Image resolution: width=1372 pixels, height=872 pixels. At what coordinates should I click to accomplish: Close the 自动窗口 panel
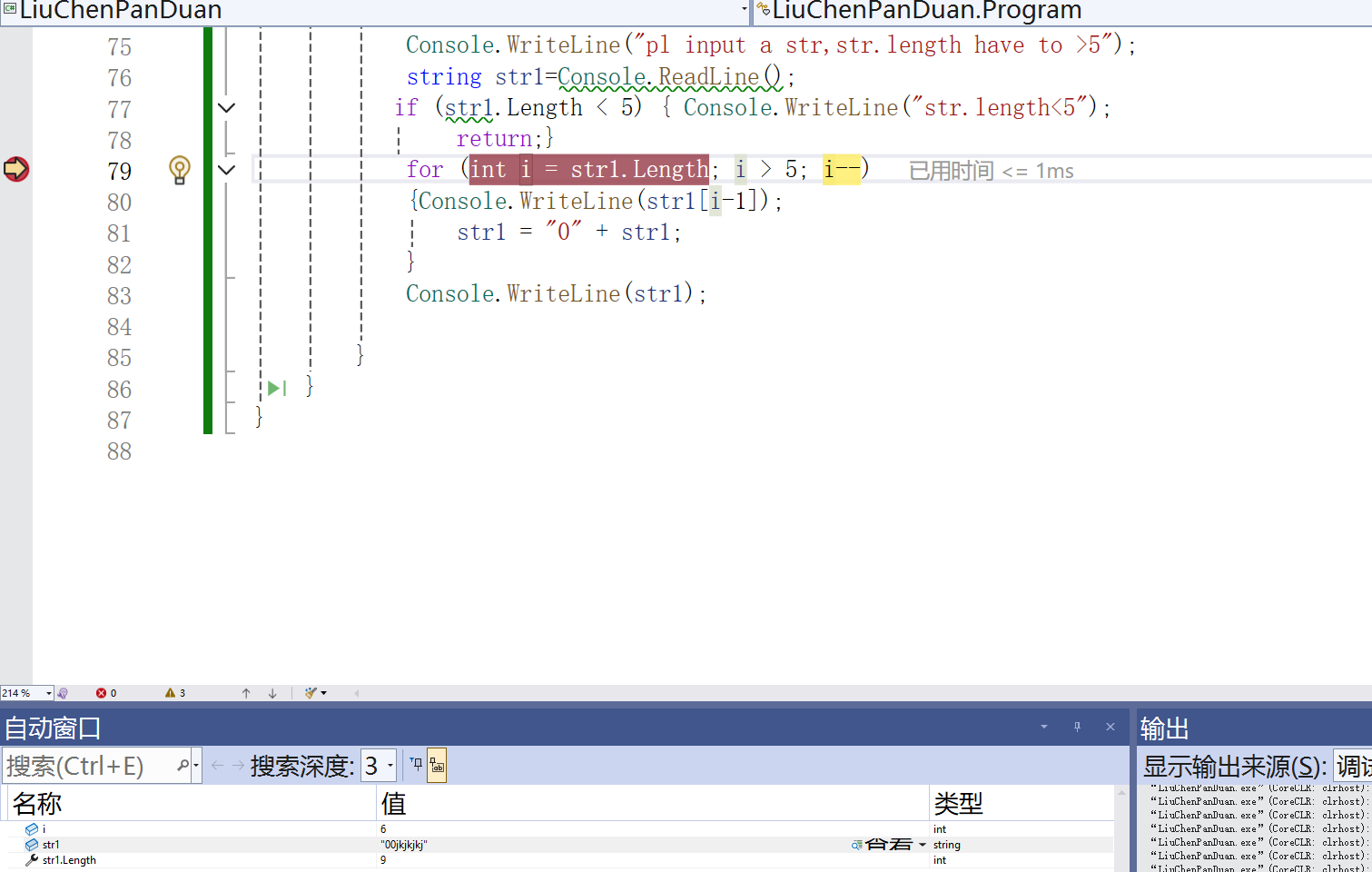tap(1110, 727)
